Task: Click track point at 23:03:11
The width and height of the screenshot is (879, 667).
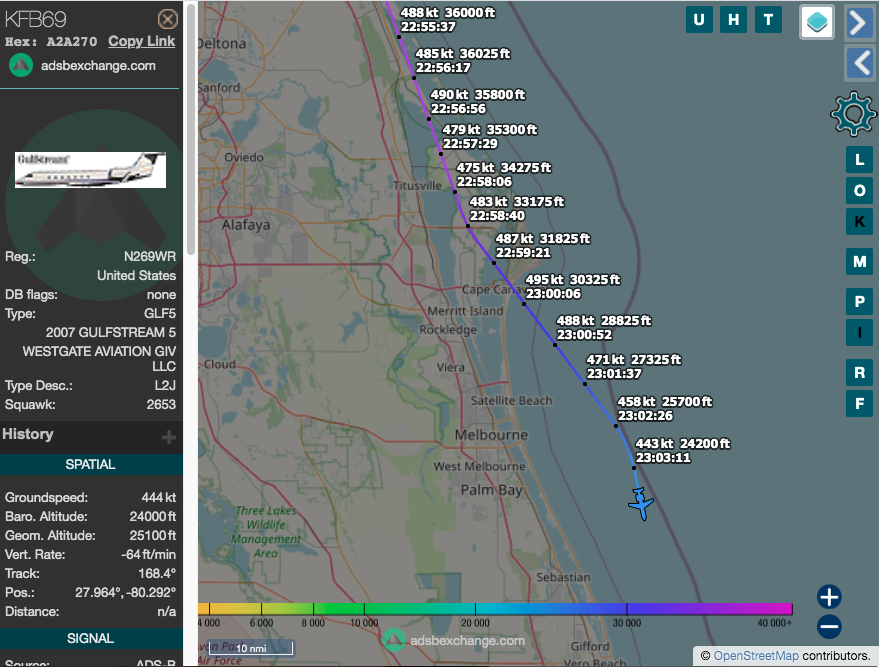Action: click(634, 468)
